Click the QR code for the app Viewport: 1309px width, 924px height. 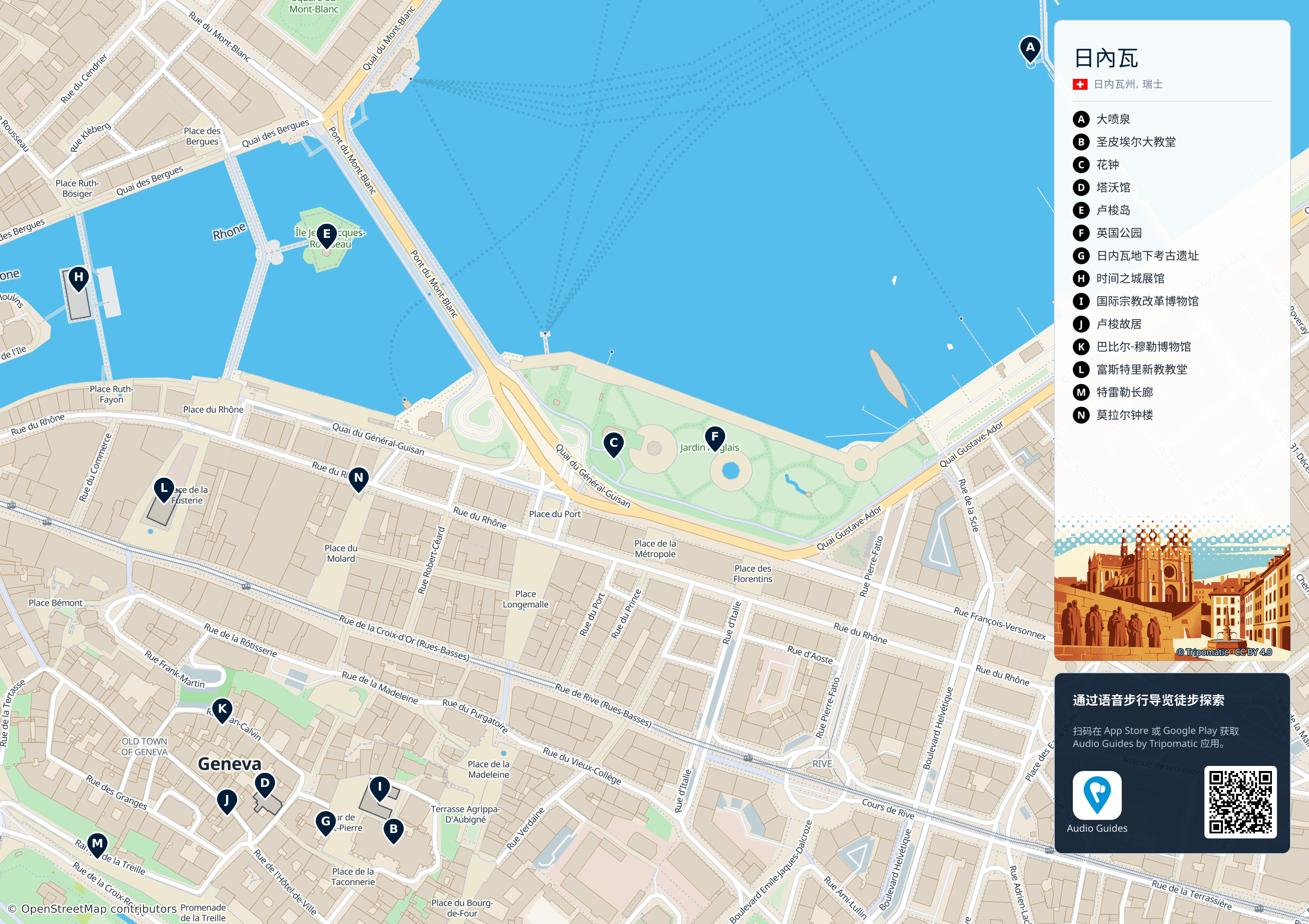pos(1240,802)
